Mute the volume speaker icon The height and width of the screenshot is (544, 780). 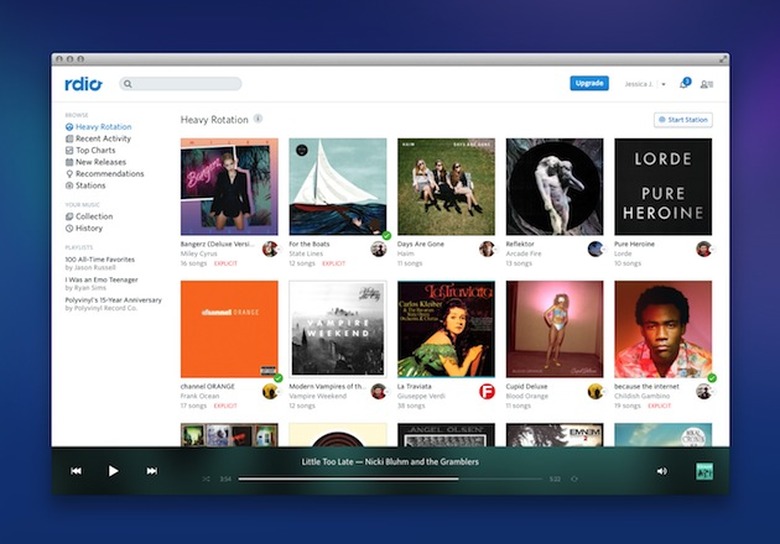coord(661,471)
